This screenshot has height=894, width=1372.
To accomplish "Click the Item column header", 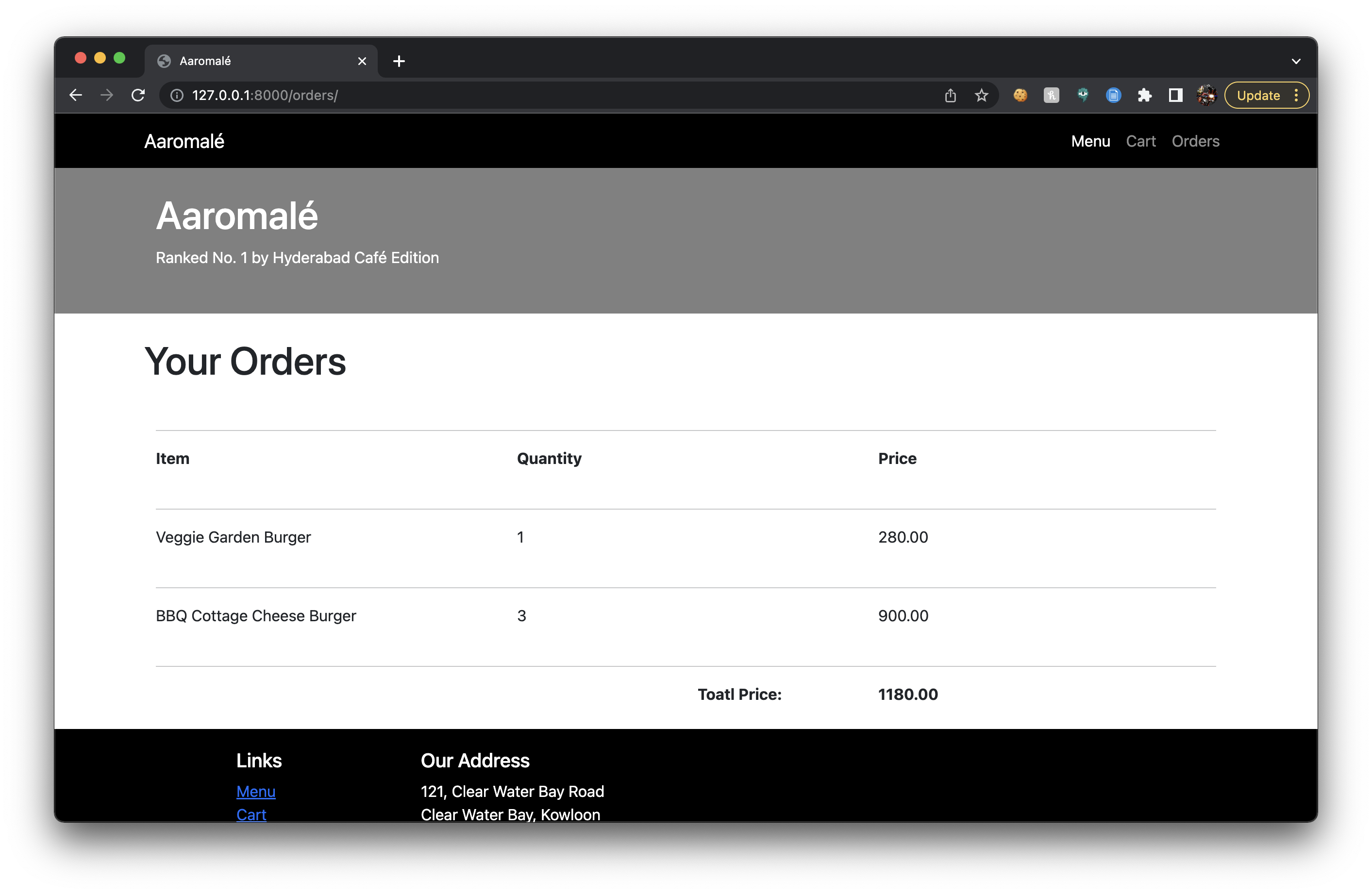I will click(x=172, y=458).
